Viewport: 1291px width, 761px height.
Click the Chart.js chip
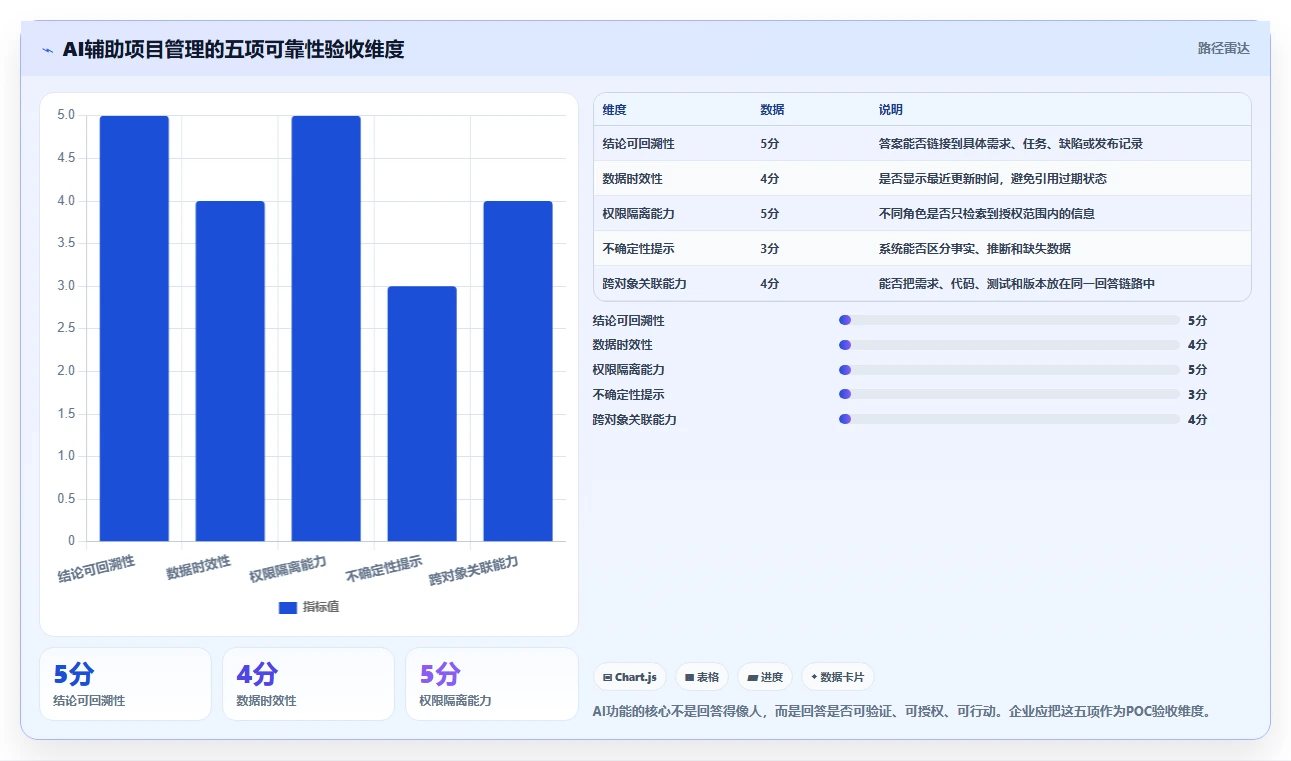630,677
